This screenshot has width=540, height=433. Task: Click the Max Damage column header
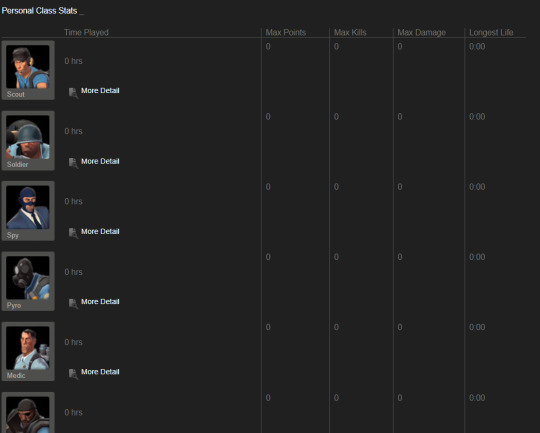click(422, 33)
